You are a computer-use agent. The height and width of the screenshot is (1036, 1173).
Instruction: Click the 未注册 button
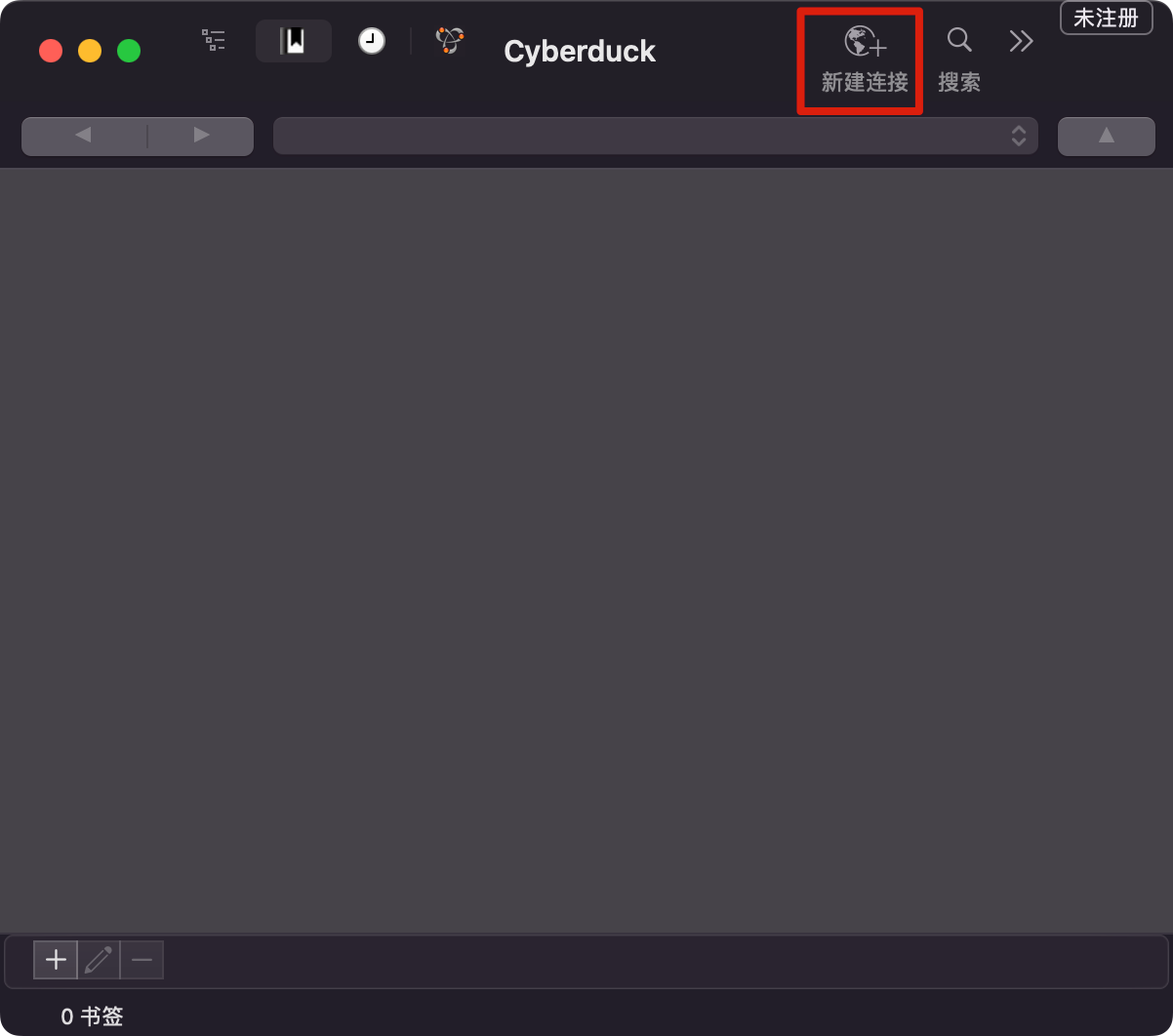pyautogui.click(x=1106, y=18)
